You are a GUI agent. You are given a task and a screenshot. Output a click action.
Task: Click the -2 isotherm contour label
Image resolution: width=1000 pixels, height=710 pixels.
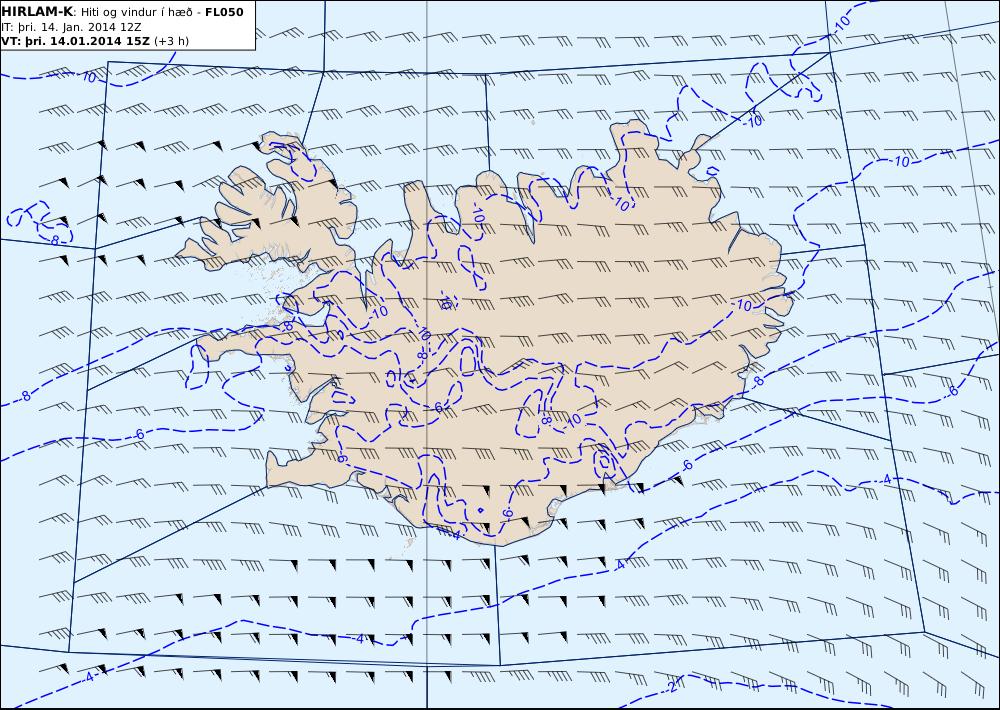(x=672, y=687)
